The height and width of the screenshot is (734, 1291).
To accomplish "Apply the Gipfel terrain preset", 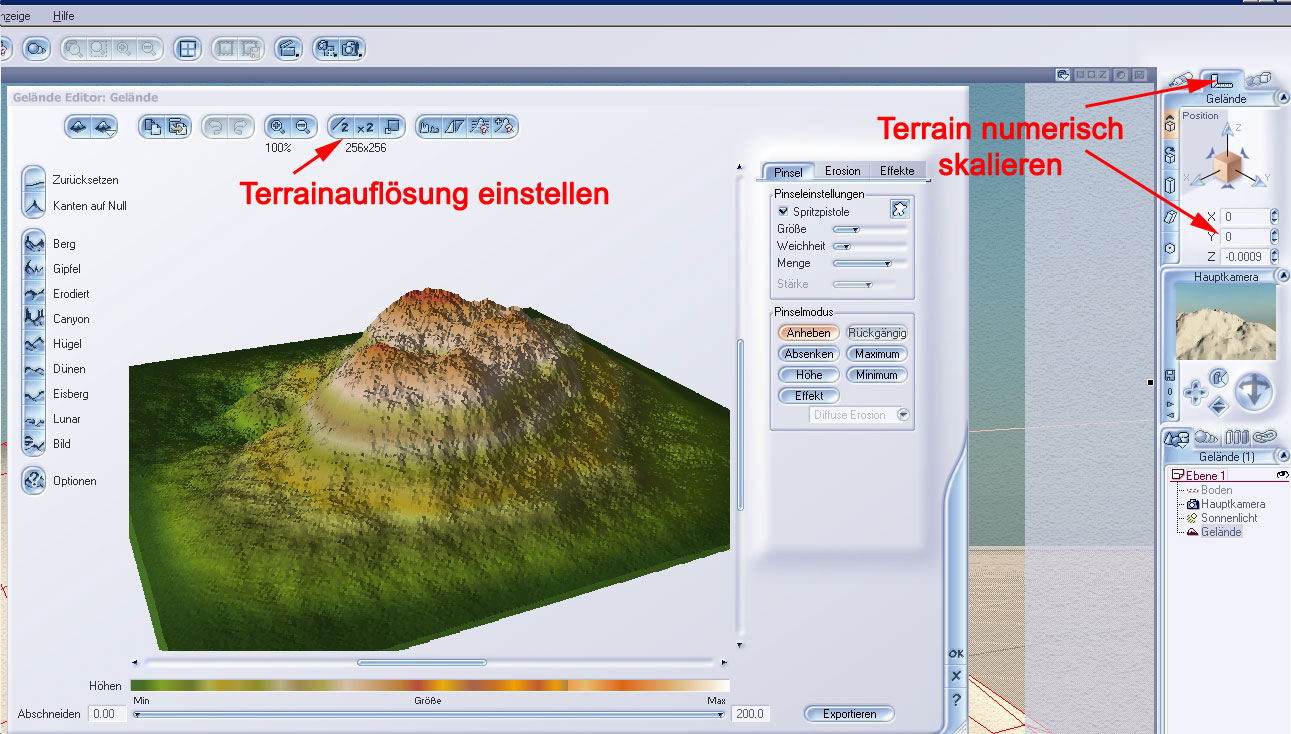I will [x=35, y=269].
